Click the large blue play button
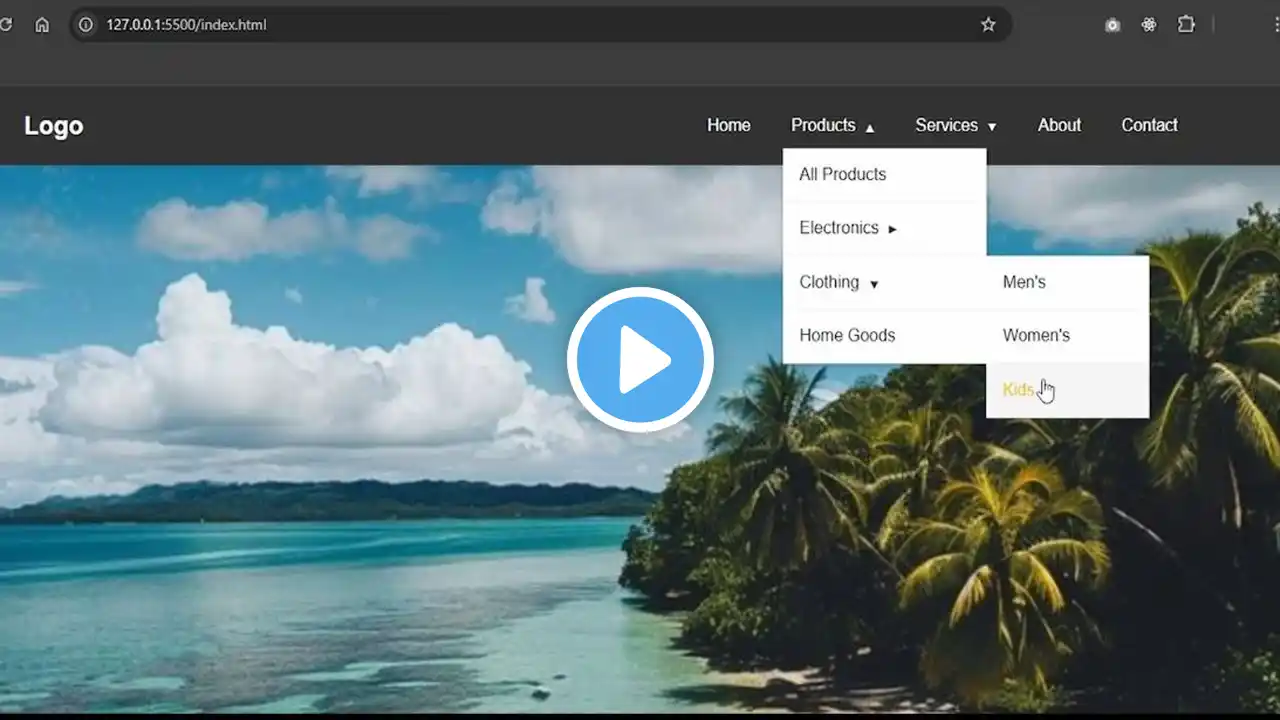This screenshot has height=720, width=1280. pos(640,360)
